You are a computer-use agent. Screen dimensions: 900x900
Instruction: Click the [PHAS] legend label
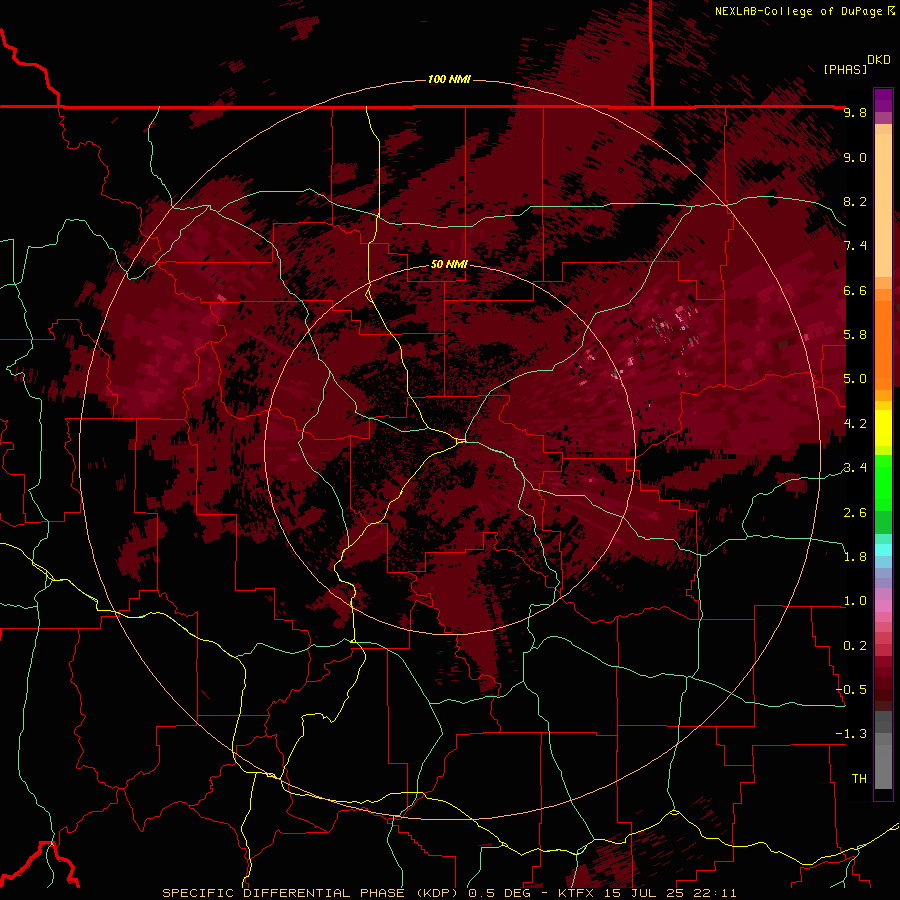click(x=845, y=69)
